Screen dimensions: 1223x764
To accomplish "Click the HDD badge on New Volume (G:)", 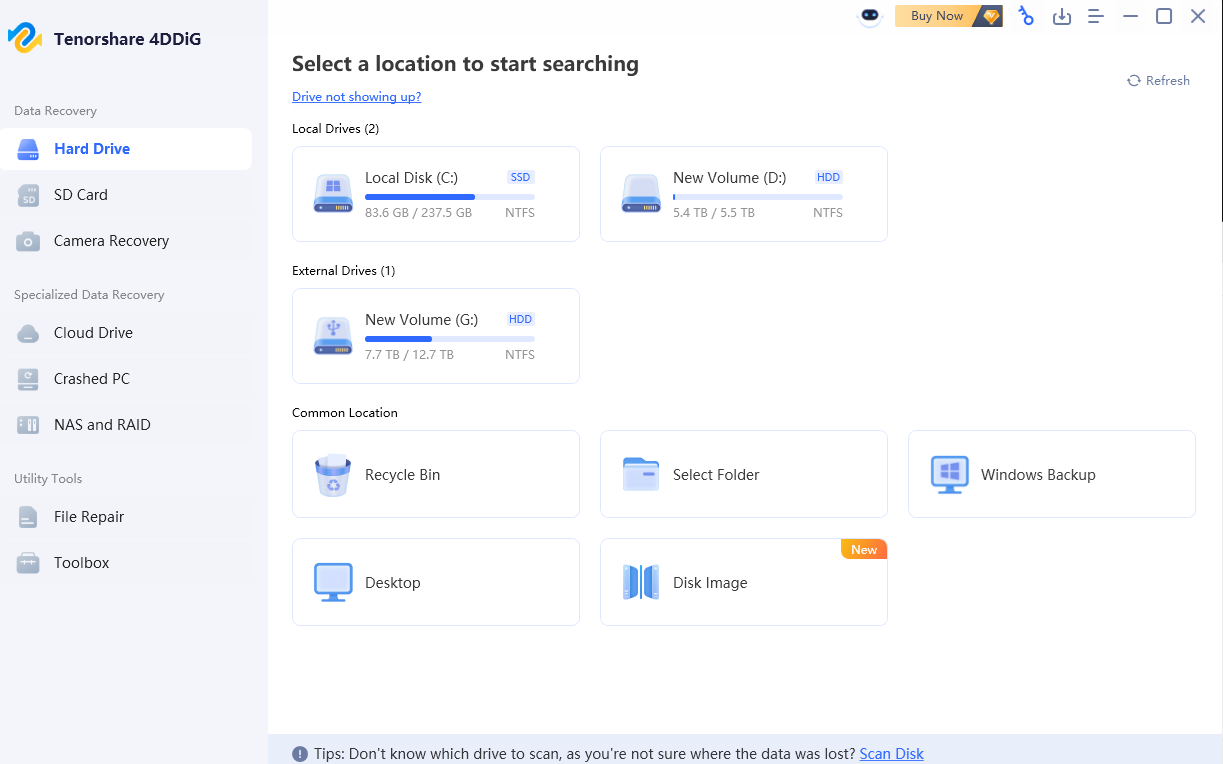I will point(521,319).
